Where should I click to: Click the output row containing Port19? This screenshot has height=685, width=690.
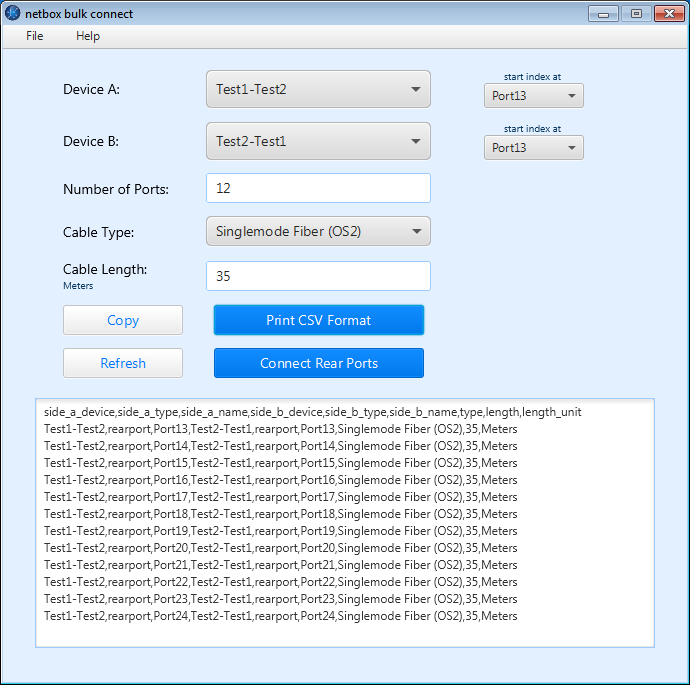tap(280, 531)
